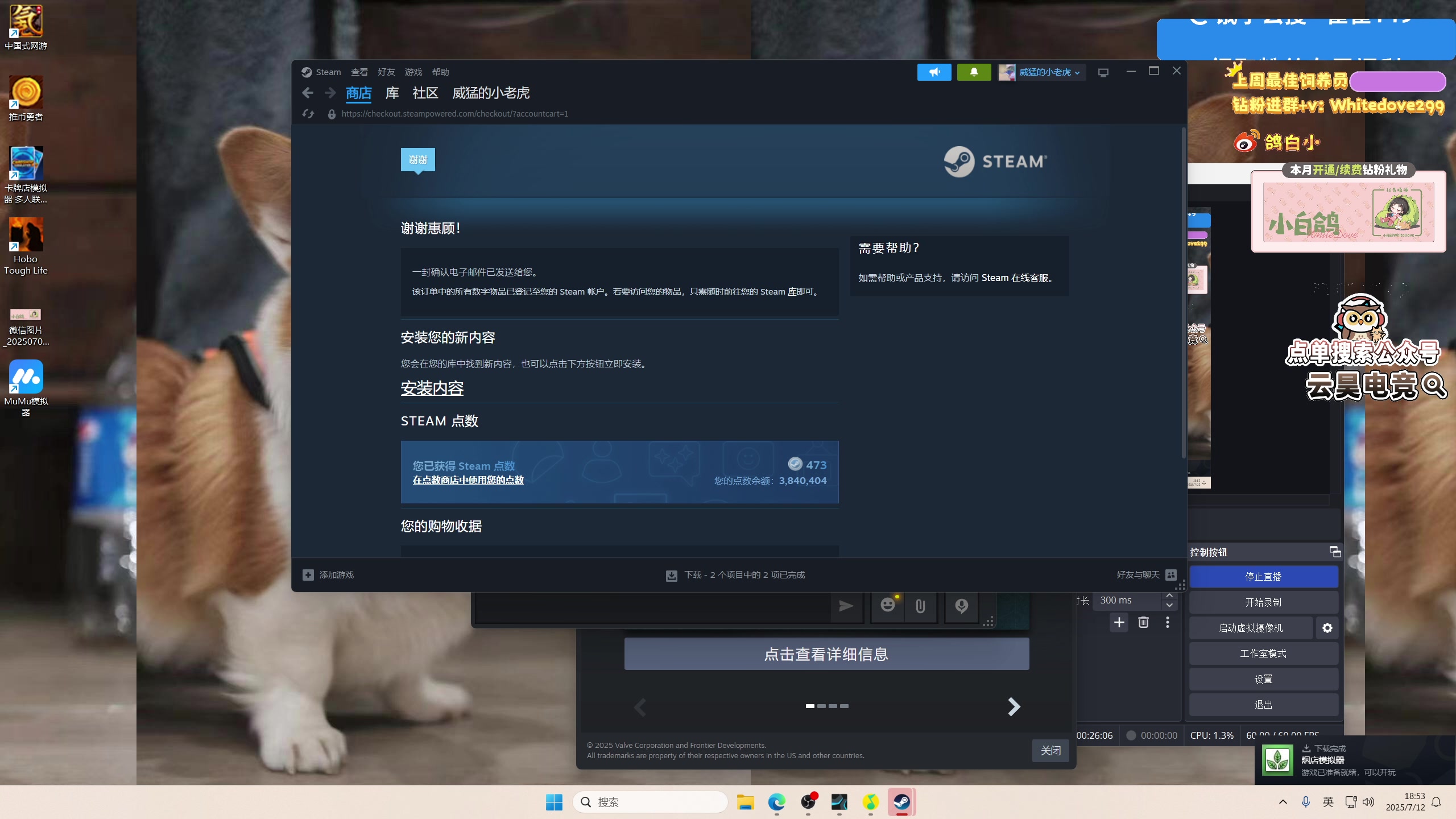The image size is (1456, 819).
Task: Attach a file with paperclip icon
Action: (x=920, y=606)
